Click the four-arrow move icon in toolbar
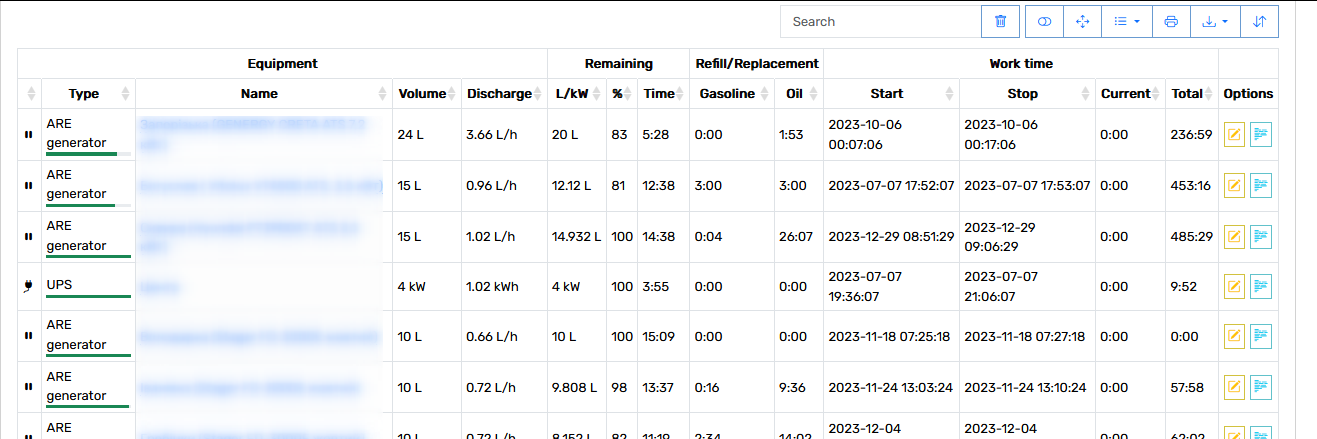 tap(1082, 21)
